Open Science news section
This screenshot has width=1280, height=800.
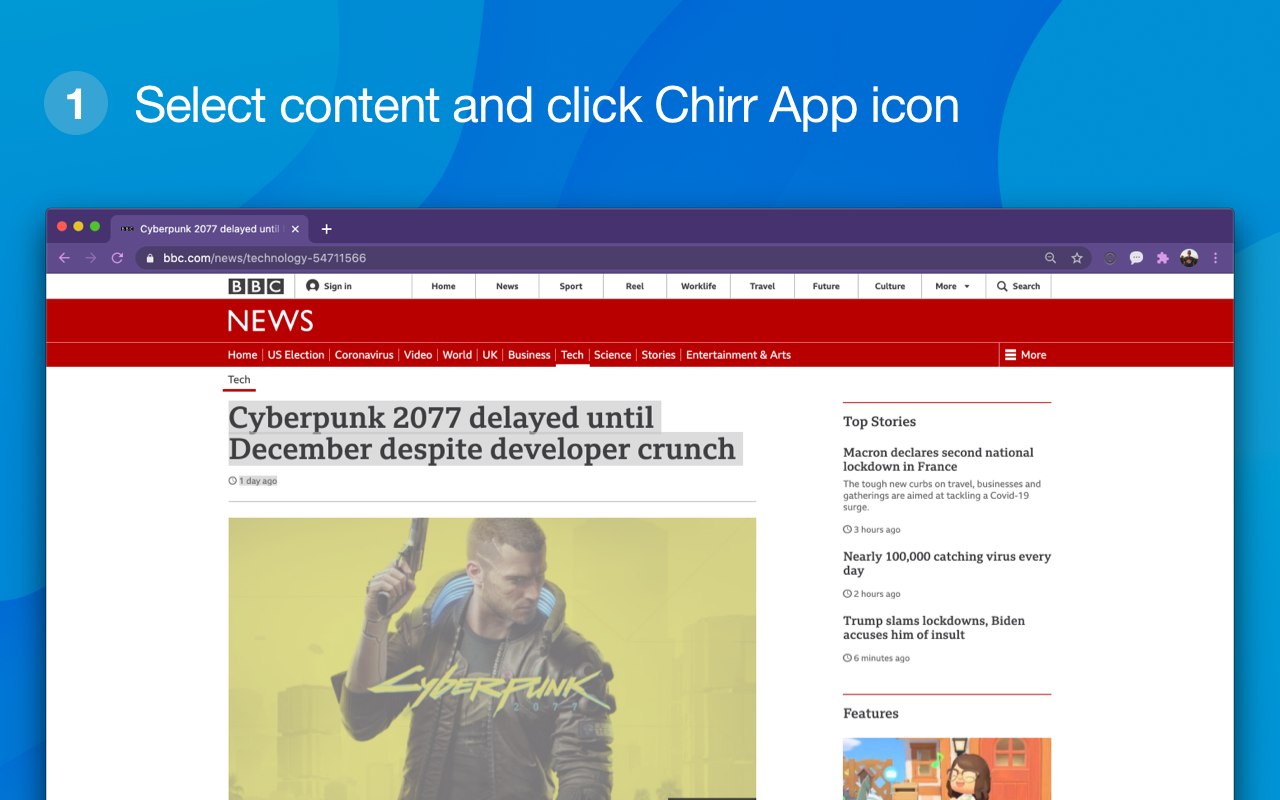tap(612, 355)
